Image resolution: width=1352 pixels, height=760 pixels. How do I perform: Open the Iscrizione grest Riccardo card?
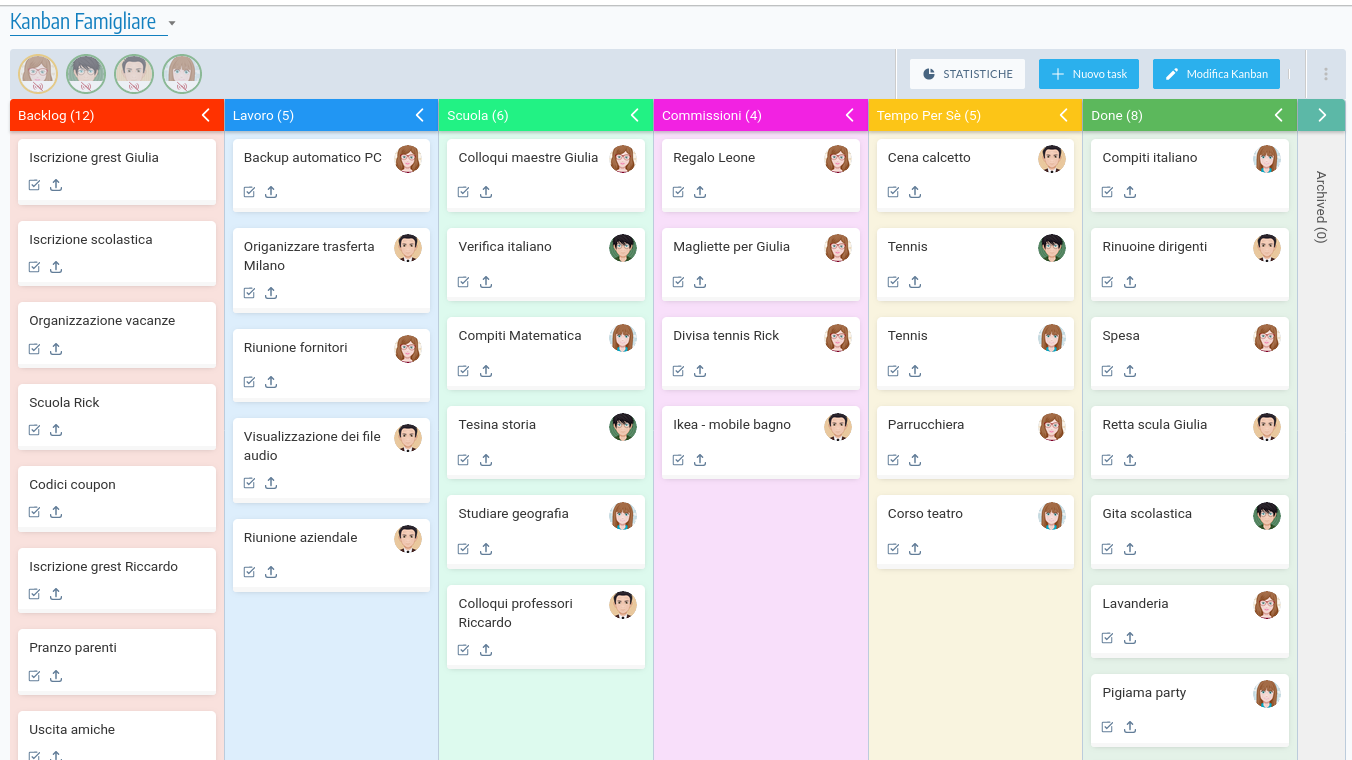117,579
